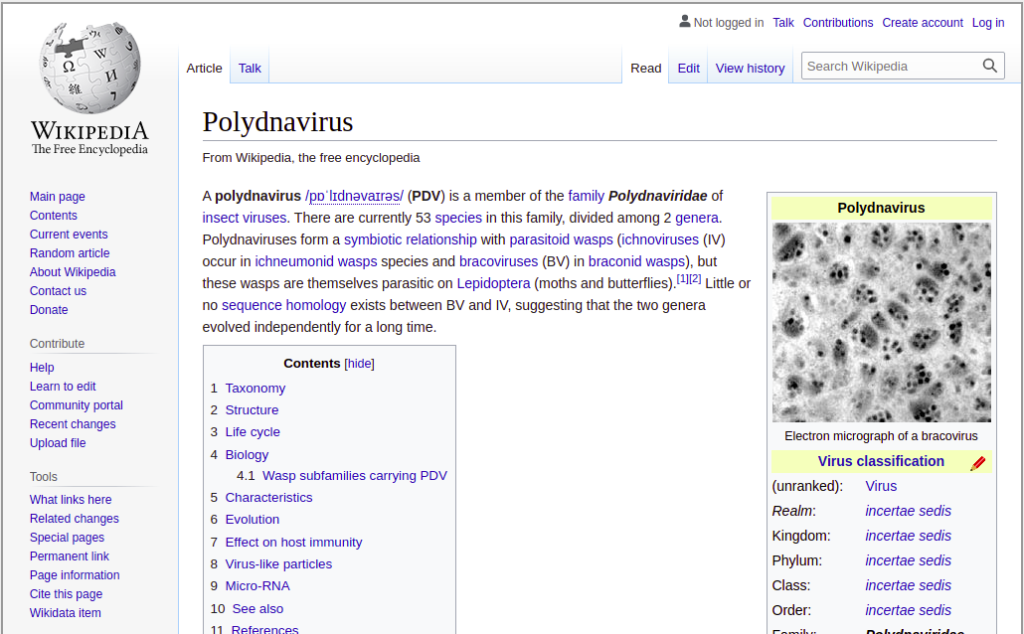1024x634 pixels.
Task: Jump to the Biology section
Action: pos(247,455)
